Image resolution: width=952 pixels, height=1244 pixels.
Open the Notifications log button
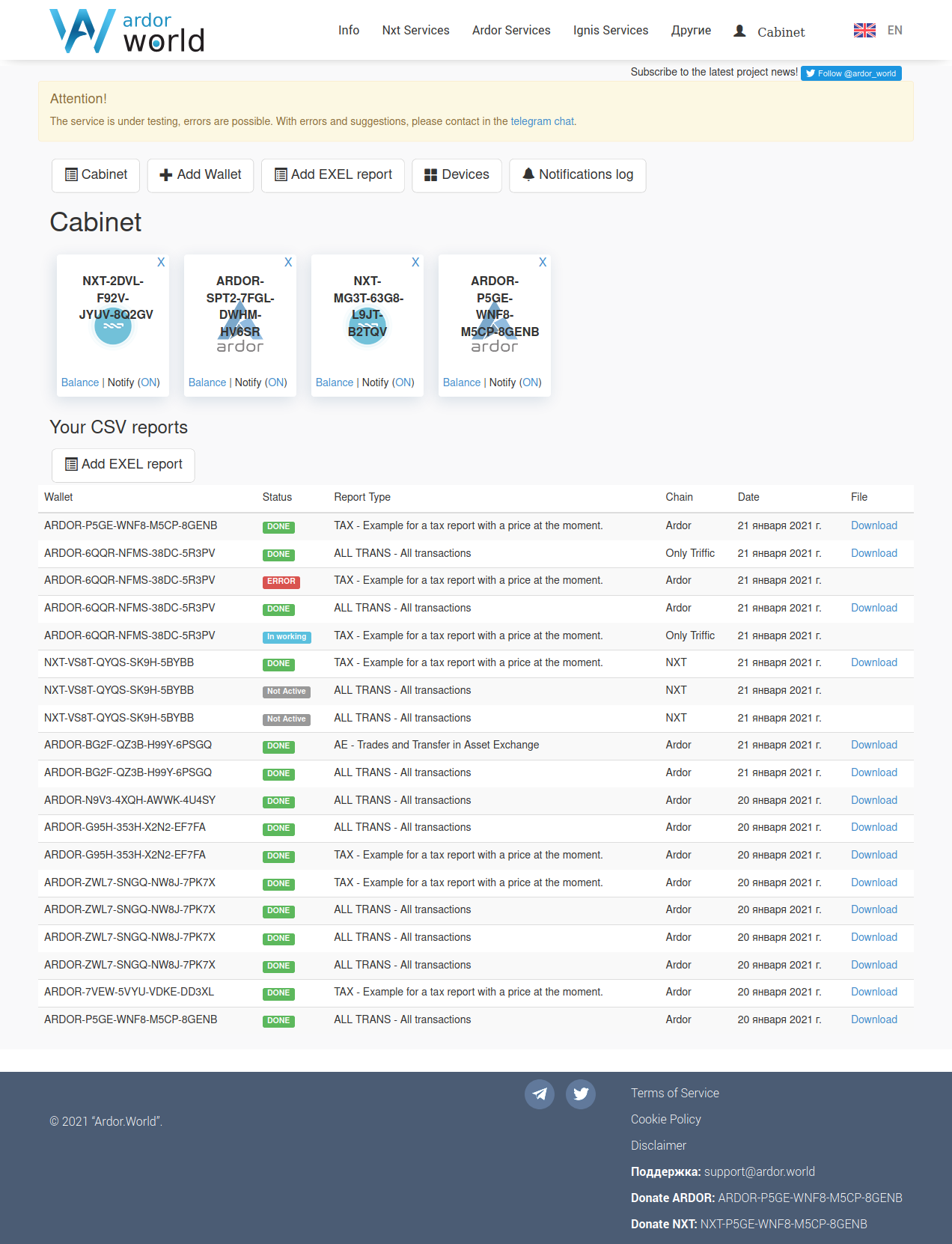click(x=578, y=175)
